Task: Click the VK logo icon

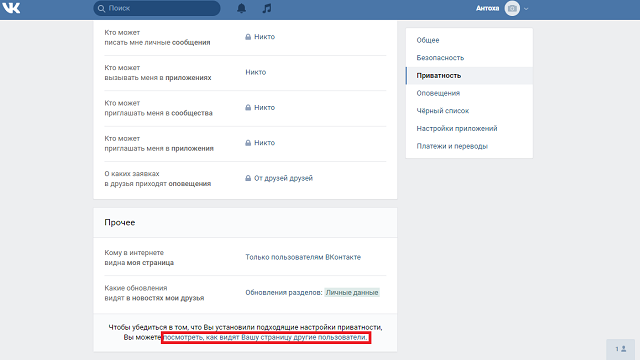Action: pyautogui.click(x=11, y=8)
